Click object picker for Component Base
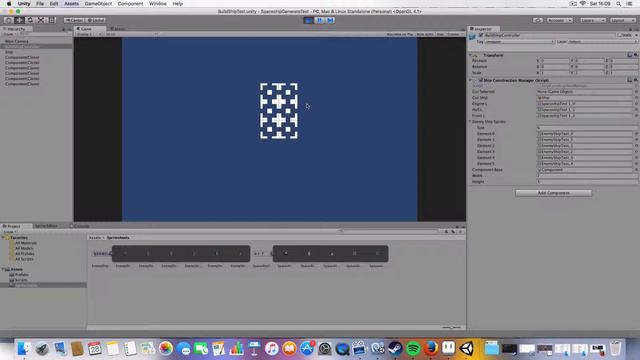 click(636, 169)
